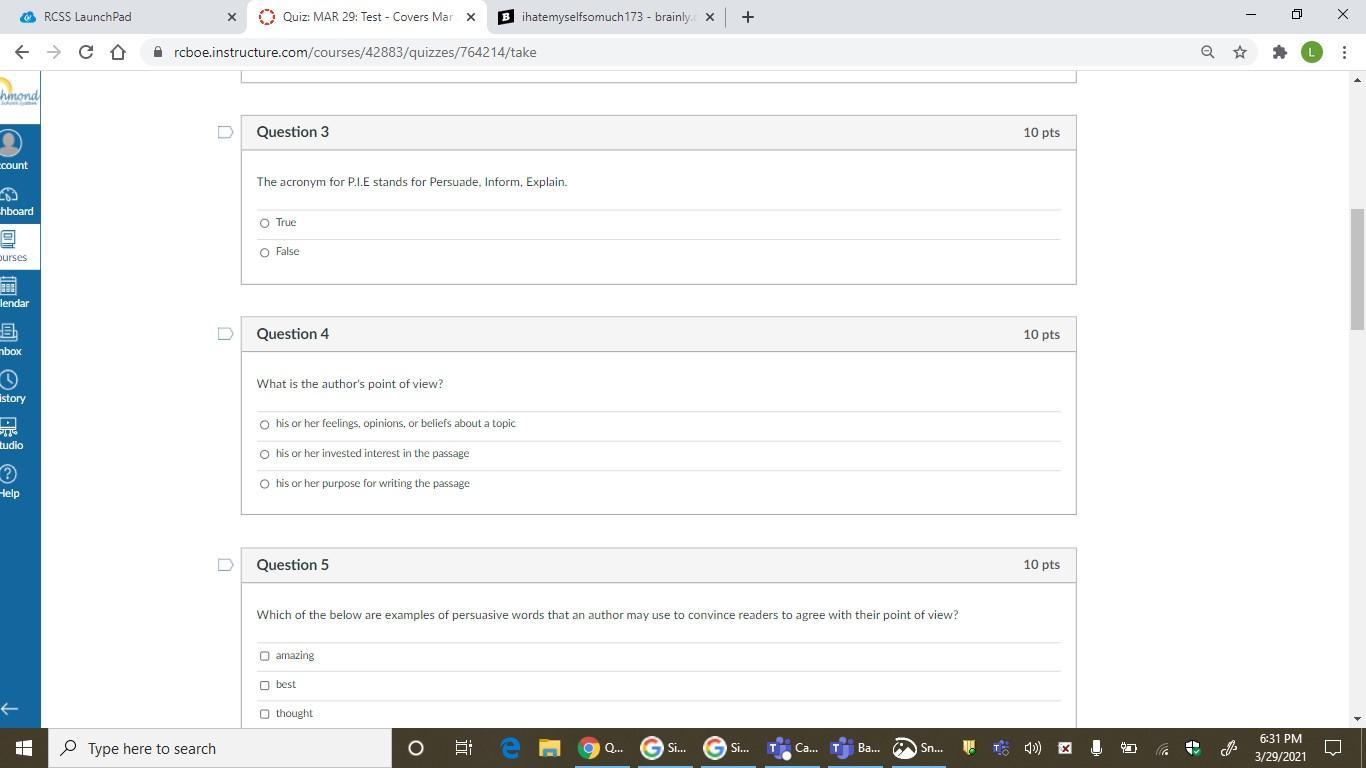
Task: Open the Windows Start menu
Action: 24,748
